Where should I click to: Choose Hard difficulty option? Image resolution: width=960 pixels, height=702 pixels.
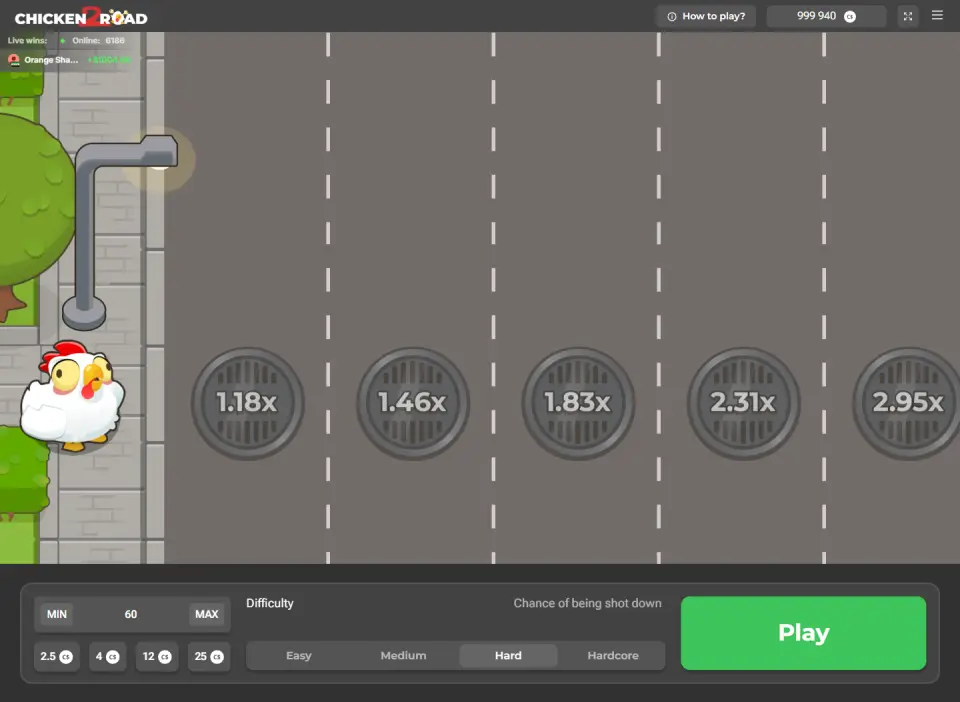(x=508, y=655)
